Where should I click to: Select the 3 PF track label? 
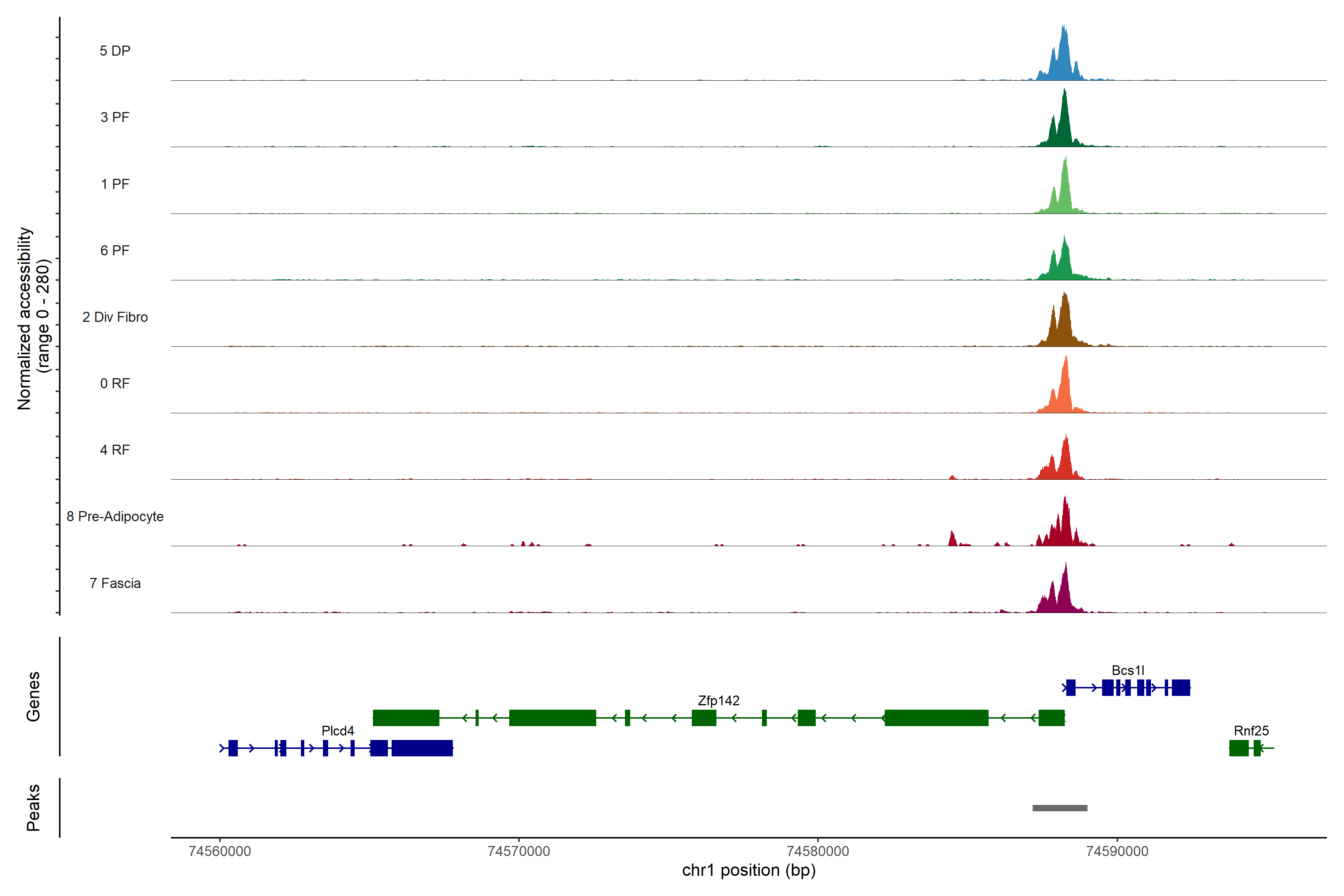click(115, 117)
